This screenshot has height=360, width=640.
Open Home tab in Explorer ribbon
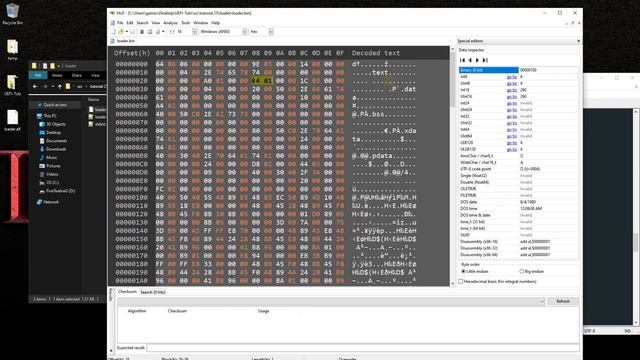coord(57,76)
